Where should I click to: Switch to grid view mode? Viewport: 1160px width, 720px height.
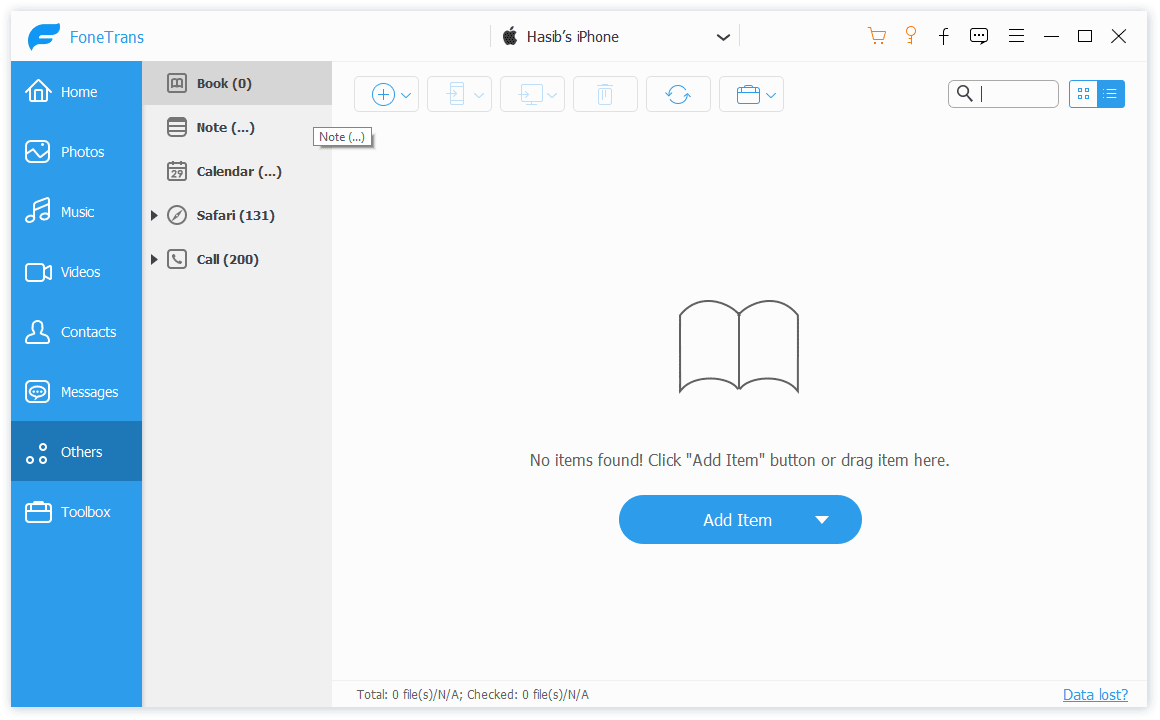1084,93
